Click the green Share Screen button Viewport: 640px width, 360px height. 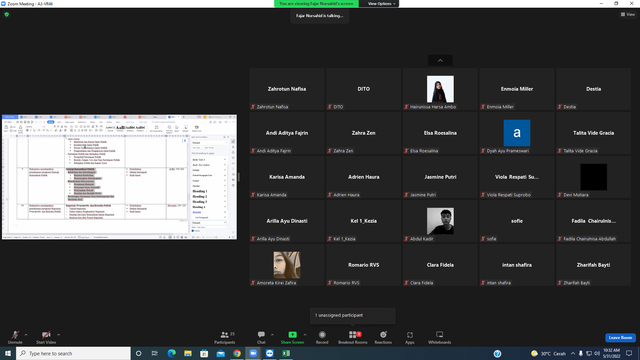point(292,337)
